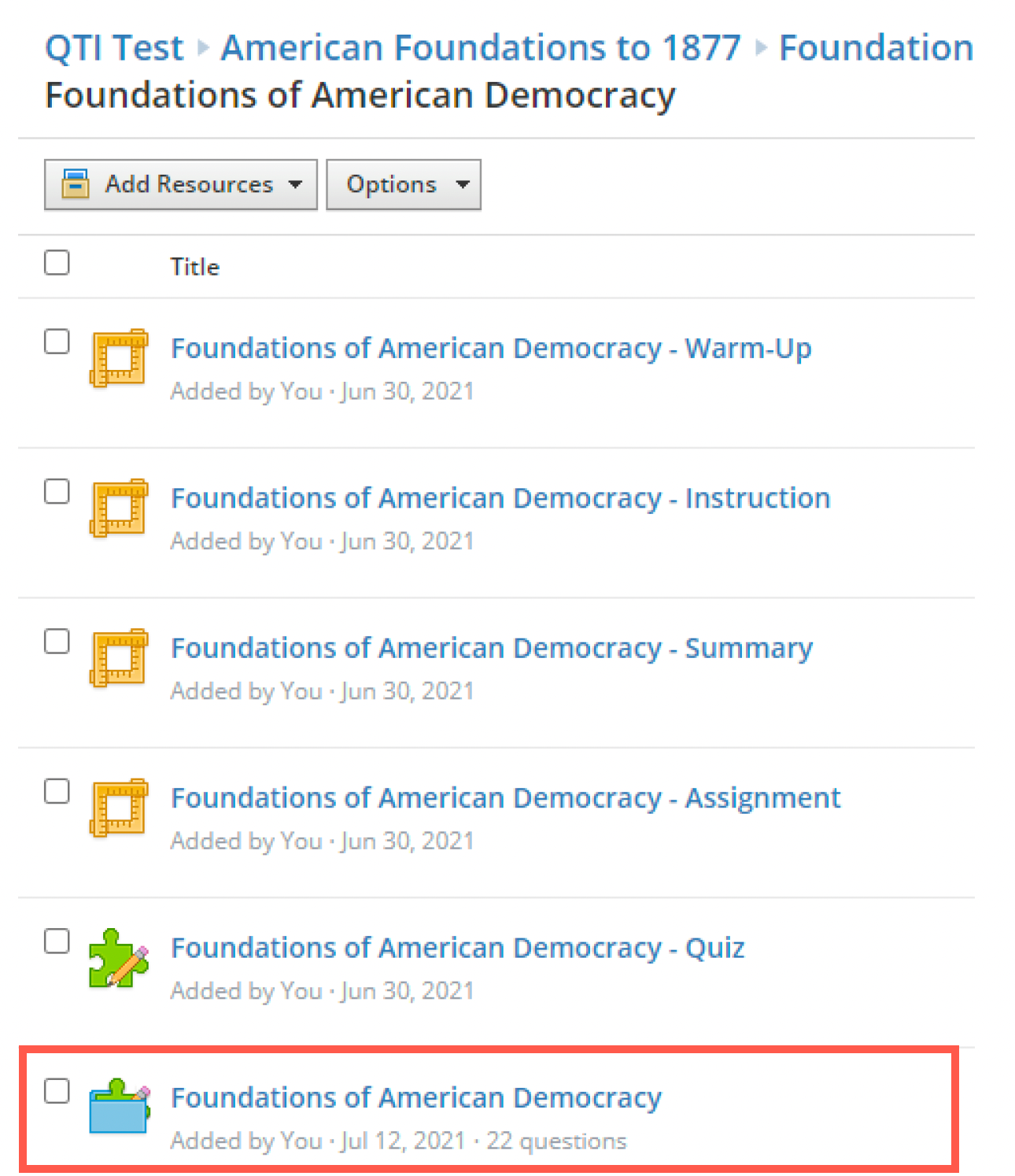Click the Title column header

(195, 267)
